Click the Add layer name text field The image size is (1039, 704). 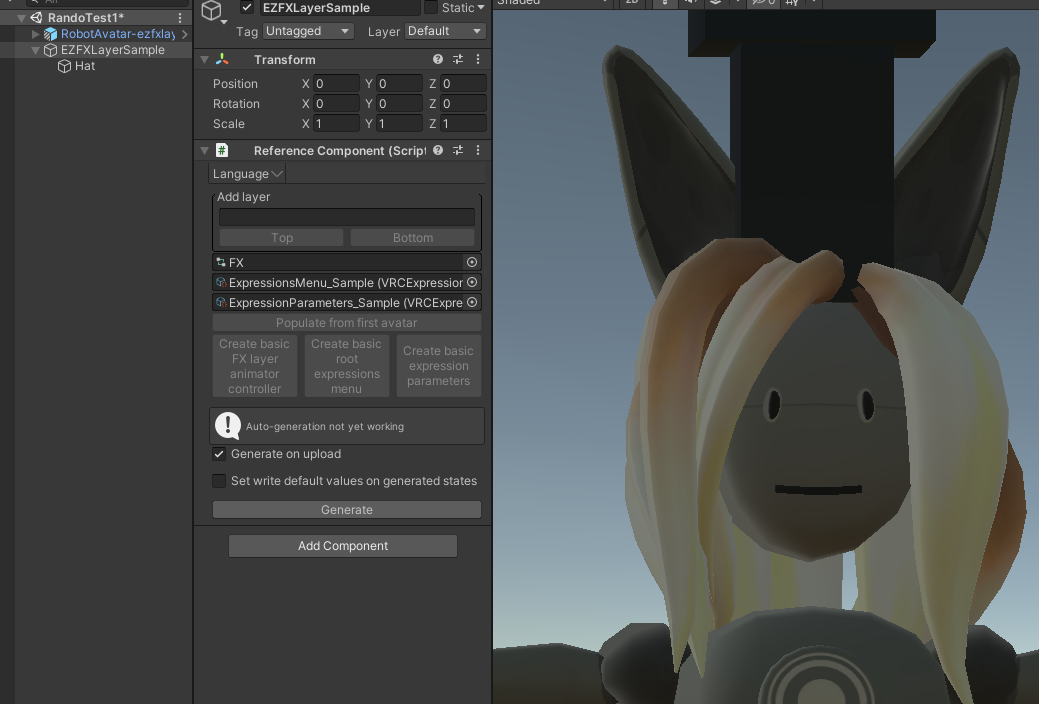[347, 217]
